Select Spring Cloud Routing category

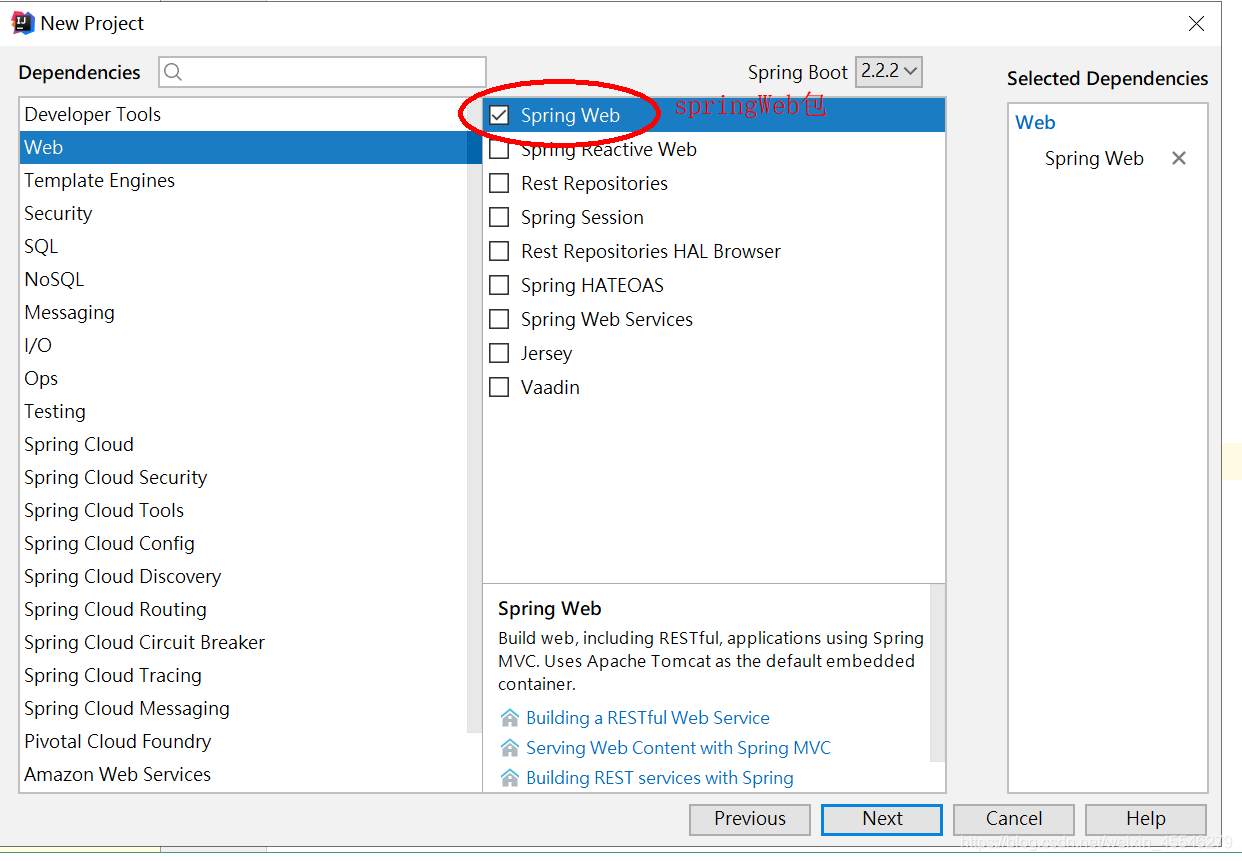click(x=244, y=609)
